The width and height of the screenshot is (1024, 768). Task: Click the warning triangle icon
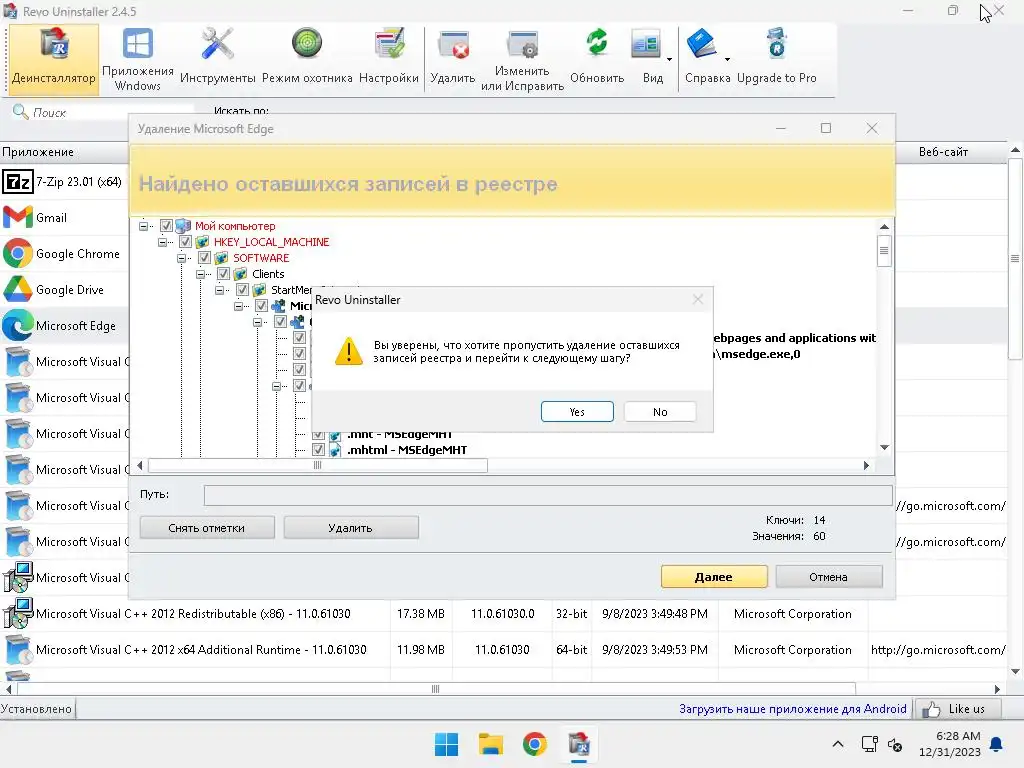349,351
